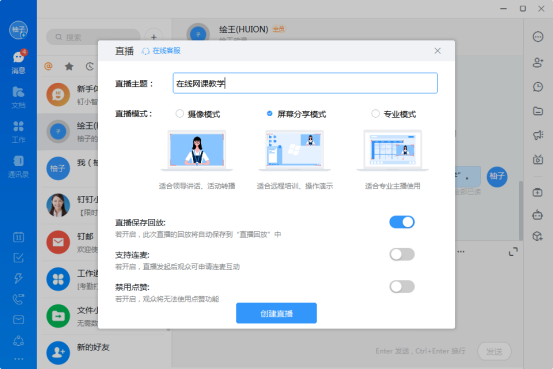The height and width of the screenshot is (369, 553).
Task: Click the clock recent filter icon
Action: point(90,66)
